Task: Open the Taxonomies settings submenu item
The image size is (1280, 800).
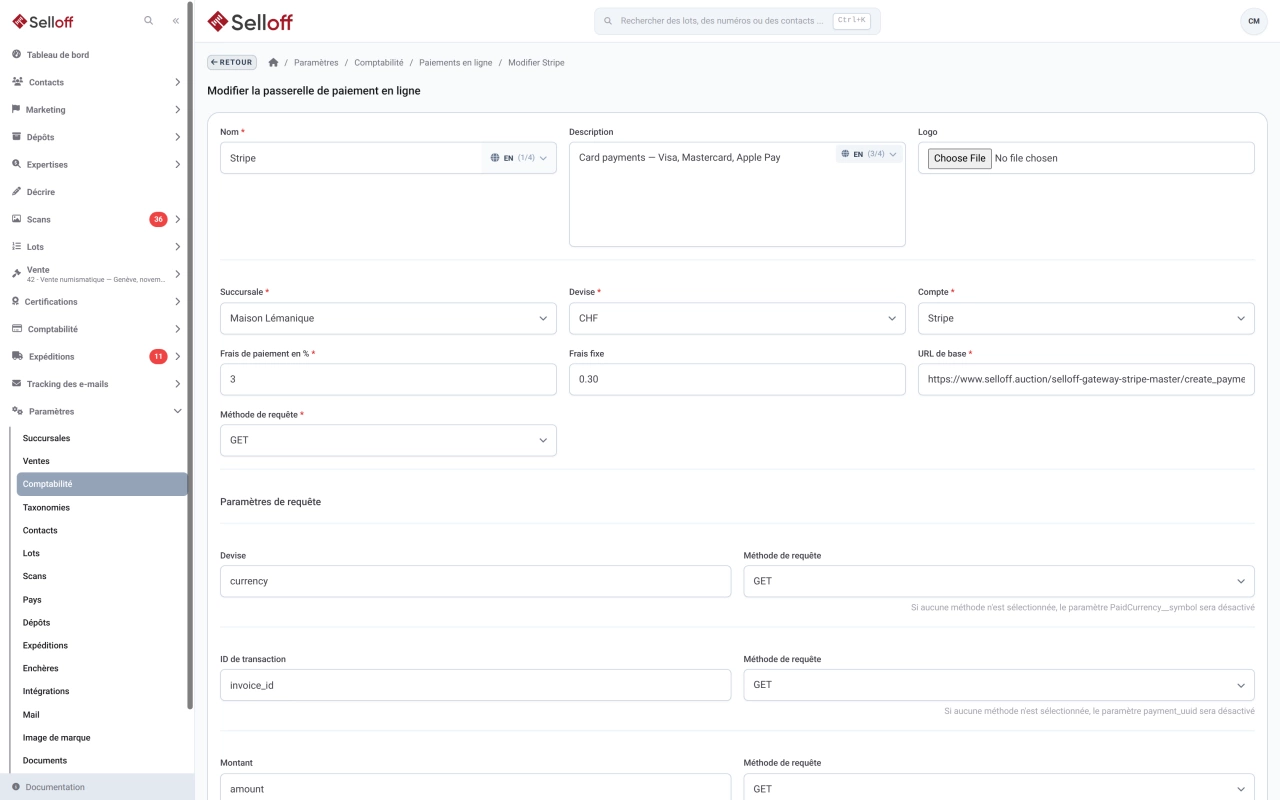Action: pyautogui.click(x=102, y=507)
